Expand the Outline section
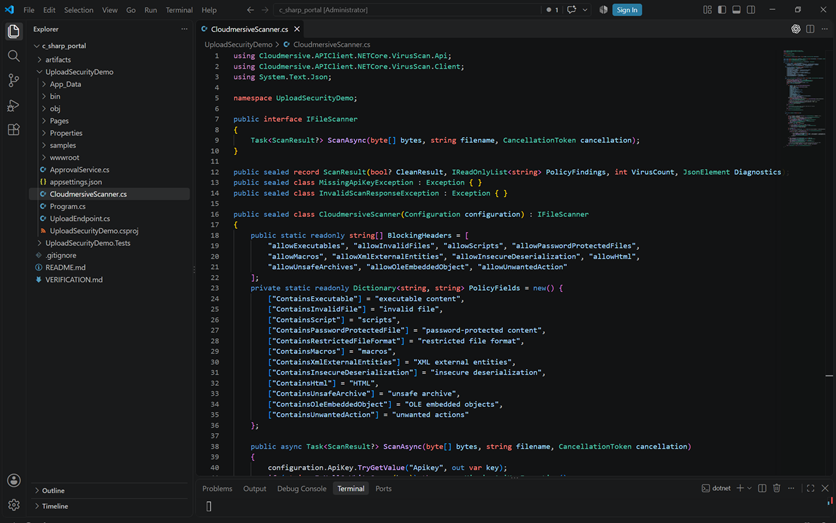The height and width of the screenshot is (523, 836). [x=111, y=490]
